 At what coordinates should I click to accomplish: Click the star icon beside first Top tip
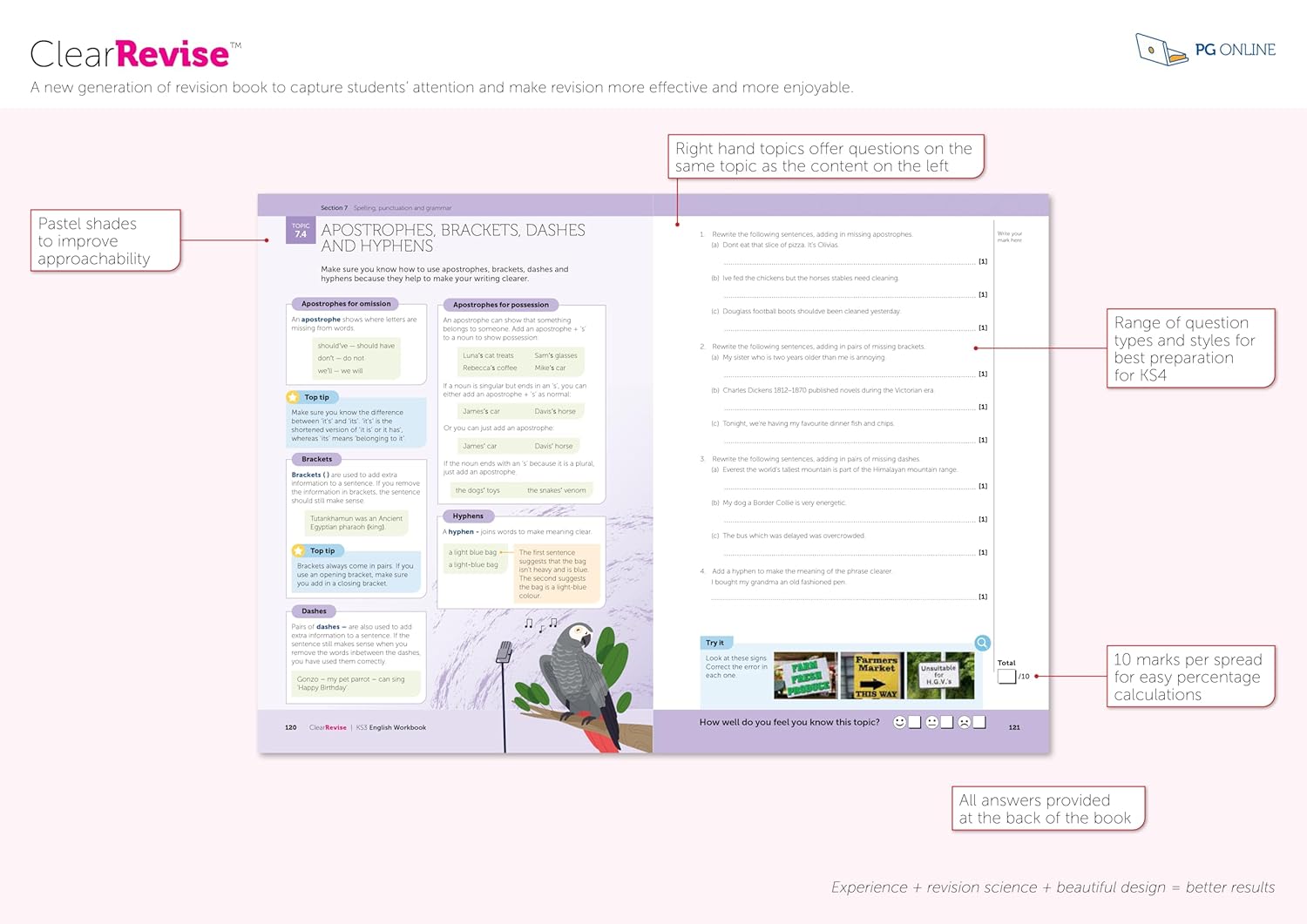(293, 397)
